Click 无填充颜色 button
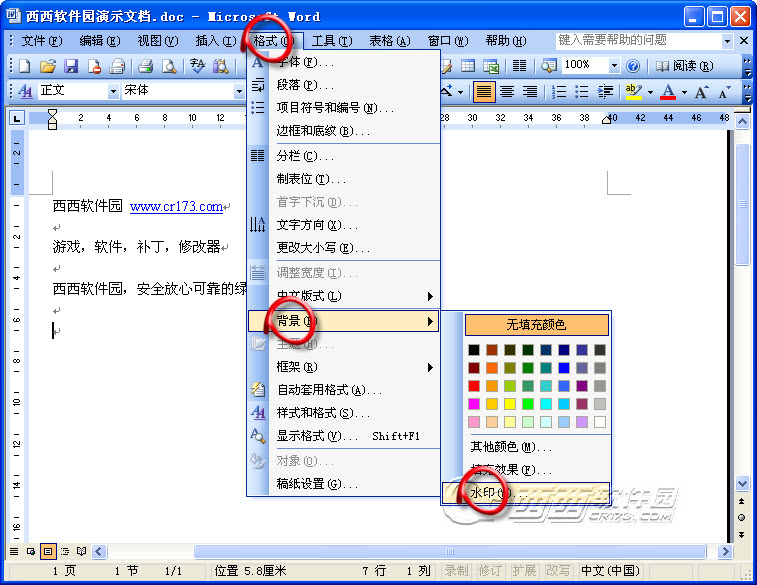The height and width of the screenshot is (585, 757). click(536, 325)
